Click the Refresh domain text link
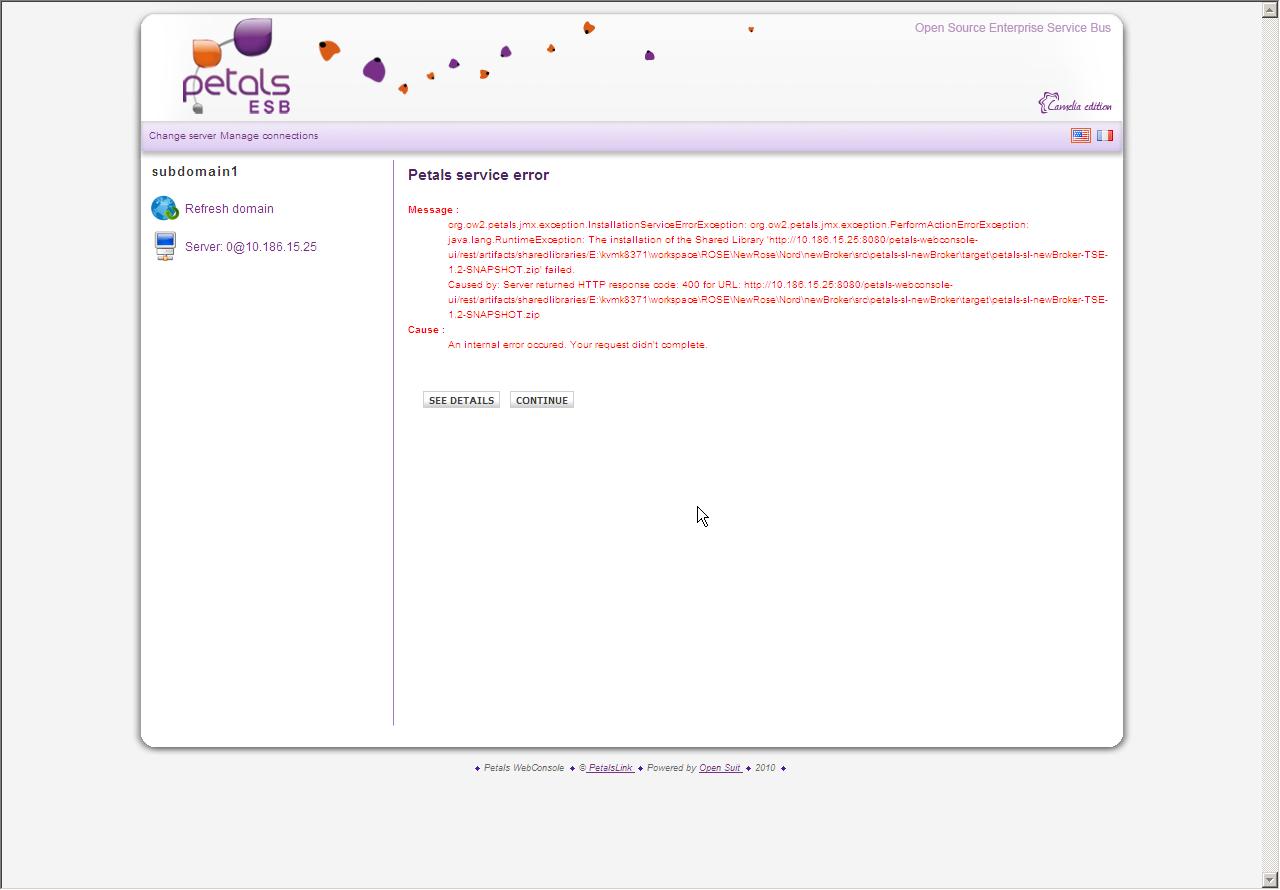Image resolution: width=1280 pixels, height=890 pixels. 229,209
